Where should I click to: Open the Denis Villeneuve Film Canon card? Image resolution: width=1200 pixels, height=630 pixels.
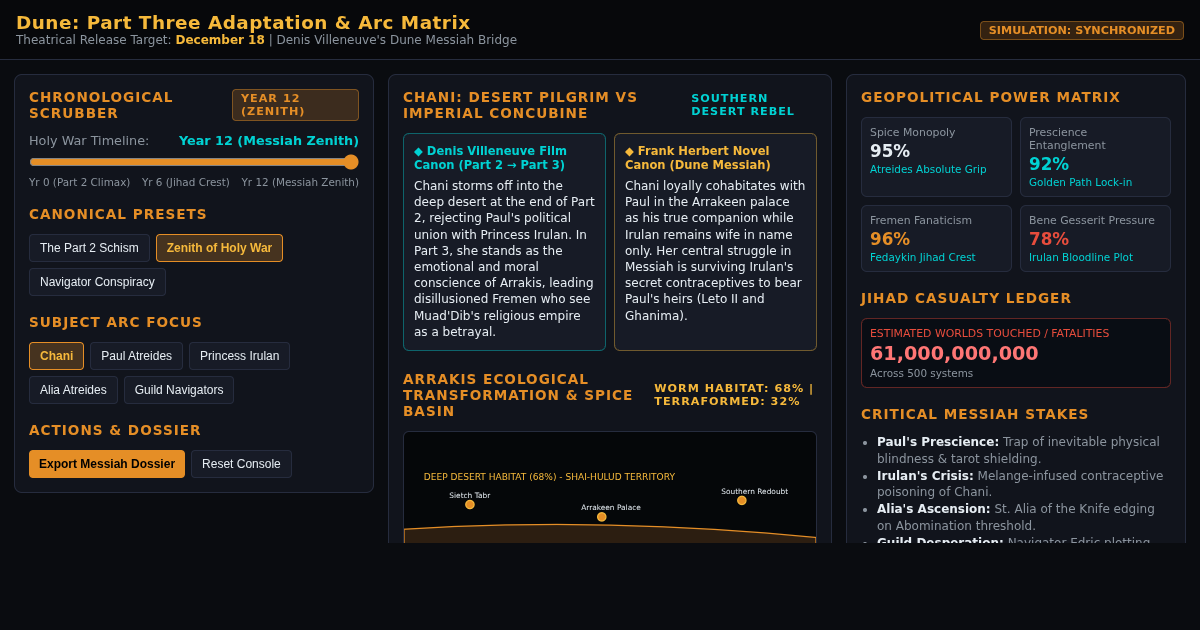pos(504,242)
